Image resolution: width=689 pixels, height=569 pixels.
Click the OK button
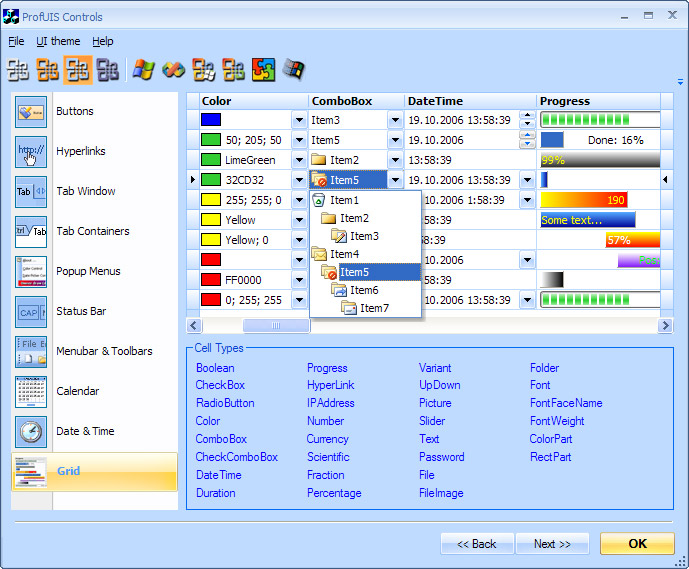click(x=637, y=544)
